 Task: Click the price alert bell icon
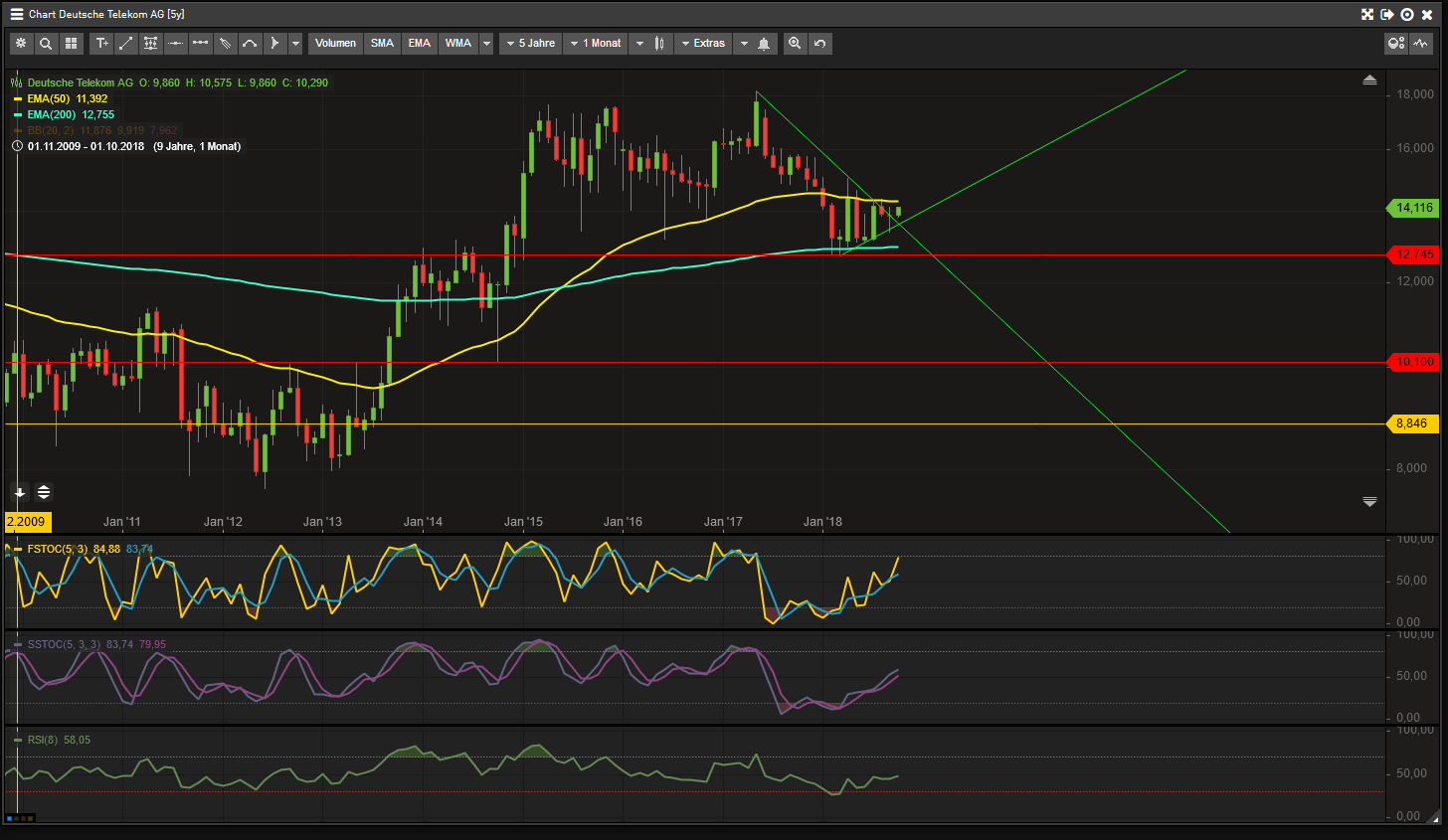click(x=764, y=44)
